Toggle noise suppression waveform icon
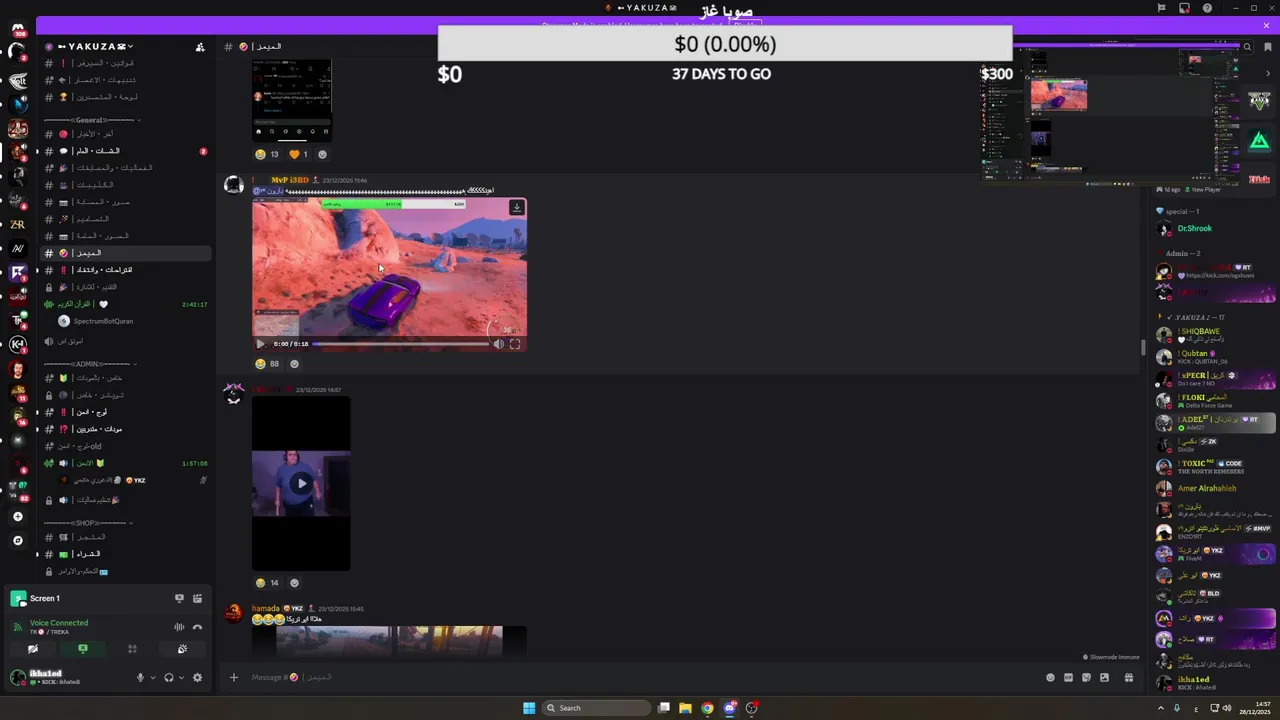Screen dimensions: 1280x720 click(179, 627)
